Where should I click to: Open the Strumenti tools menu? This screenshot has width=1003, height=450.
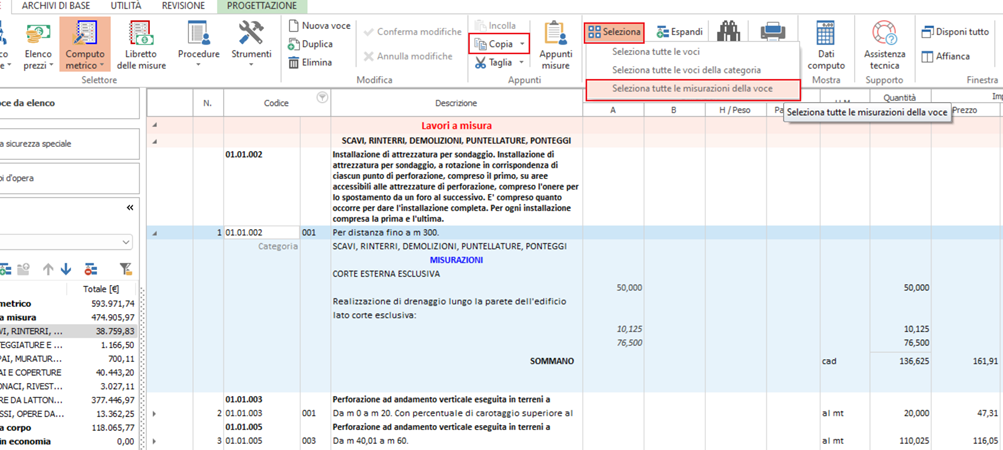(x=251, y=44)
